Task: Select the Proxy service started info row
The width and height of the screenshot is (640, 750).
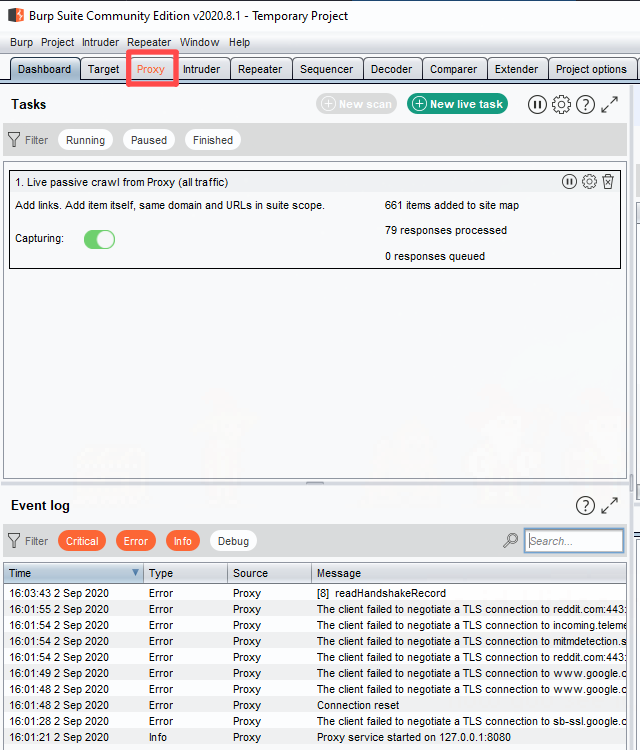Action: point(315,737)
